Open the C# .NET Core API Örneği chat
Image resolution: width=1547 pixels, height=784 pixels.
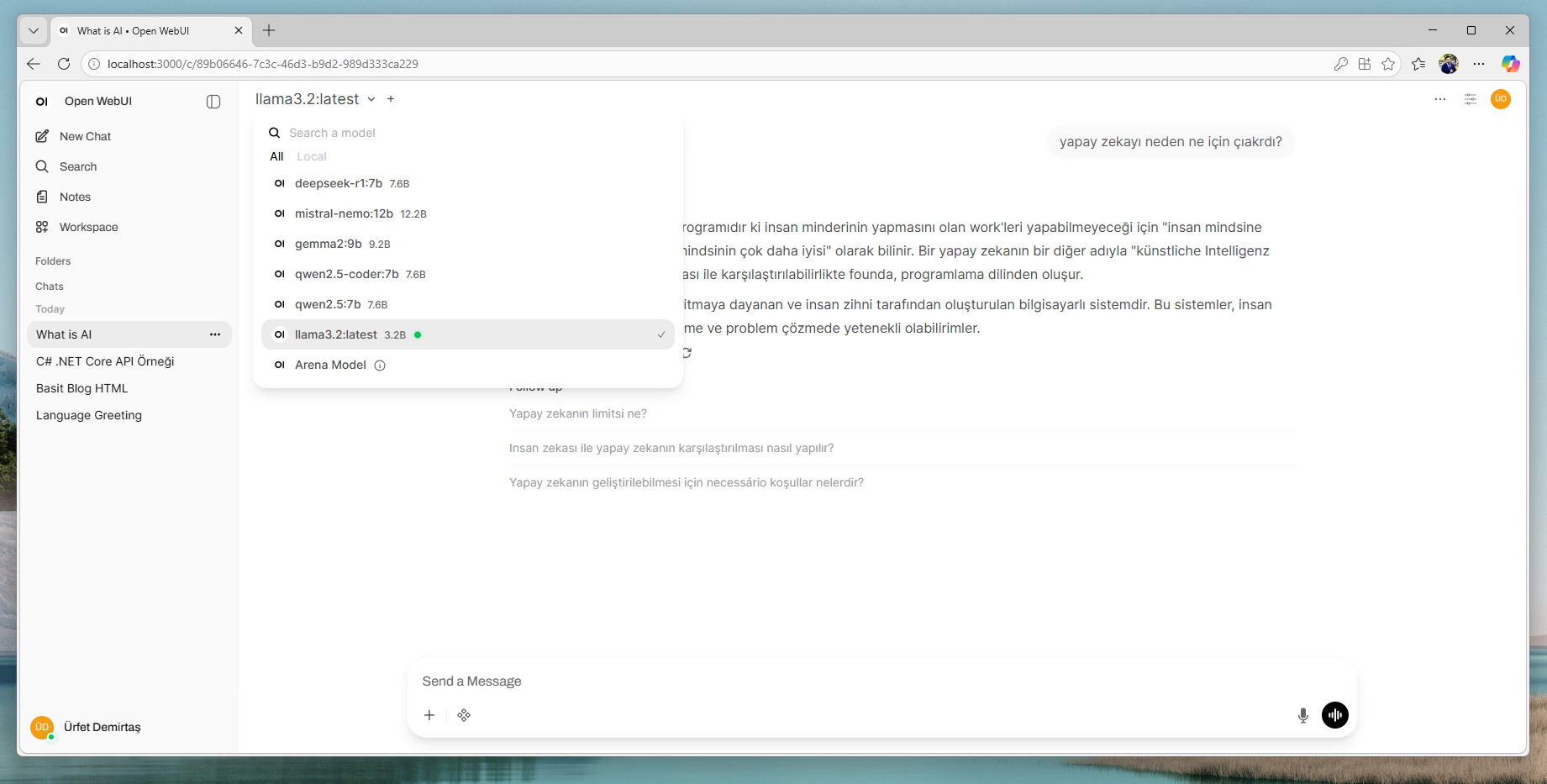point(105,361)
